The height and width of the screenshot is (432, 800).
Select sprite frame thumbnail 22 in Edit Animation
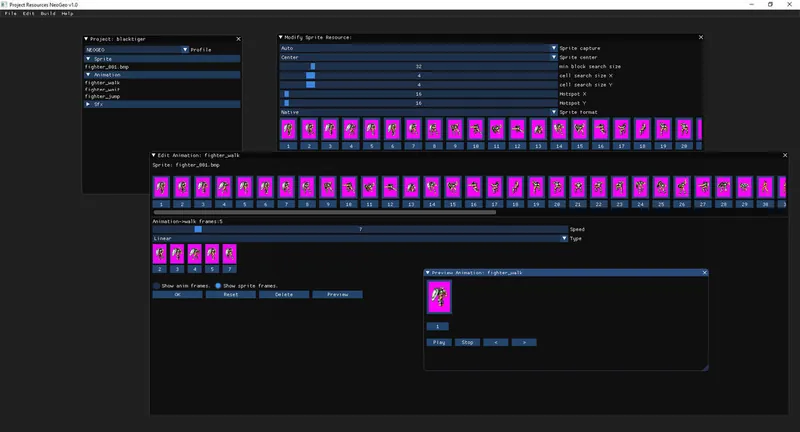click(x=598, y=187)
